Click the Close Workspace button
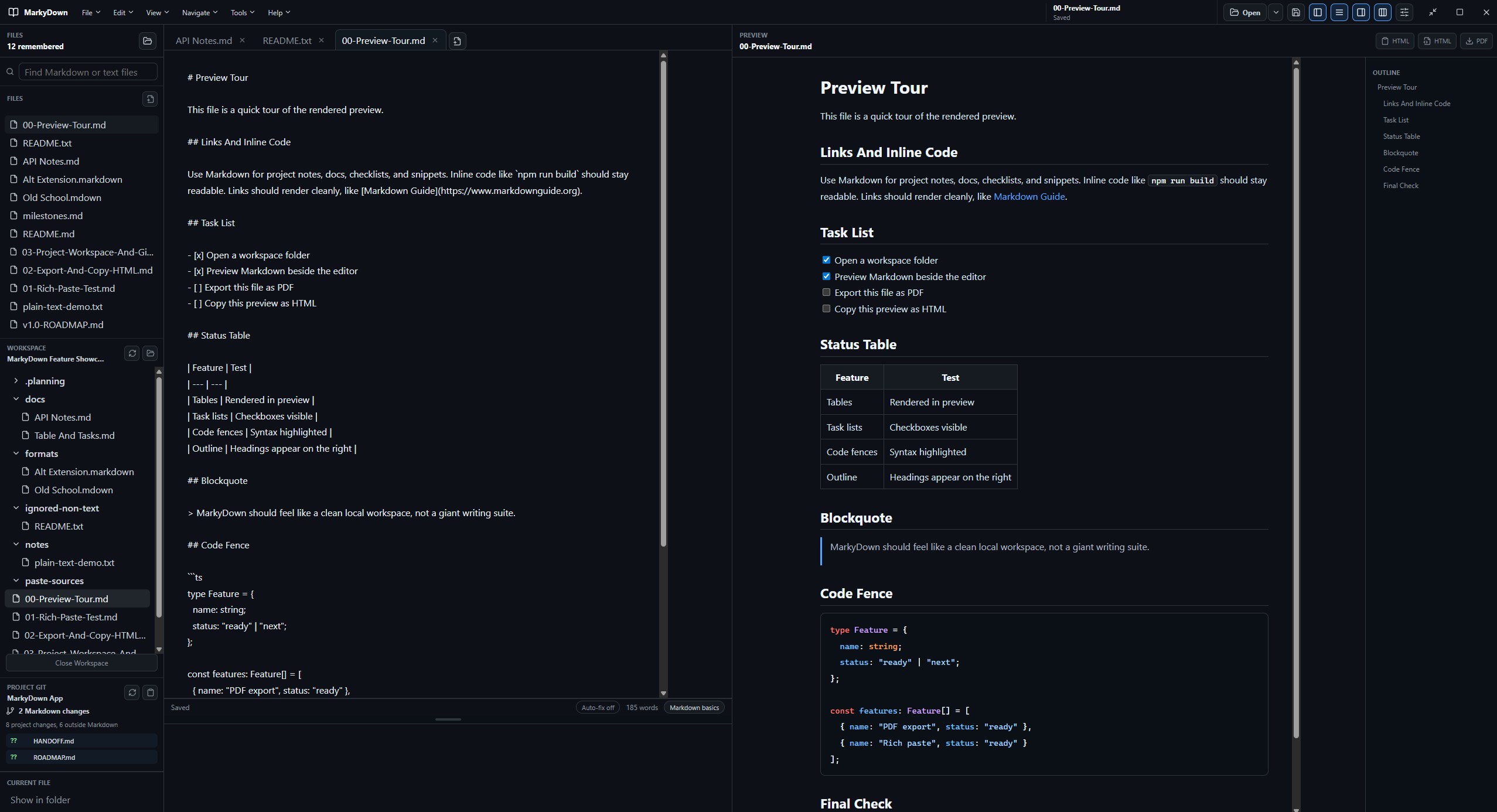 tap(81, 663)
